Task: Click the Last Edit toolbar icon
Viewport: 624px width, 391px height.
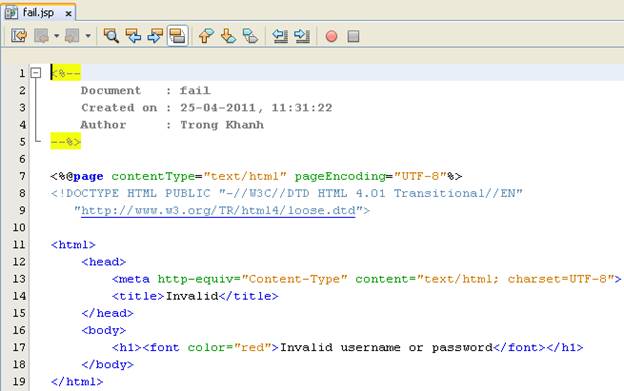Action: pyautogui.click(x=19, y=36)
